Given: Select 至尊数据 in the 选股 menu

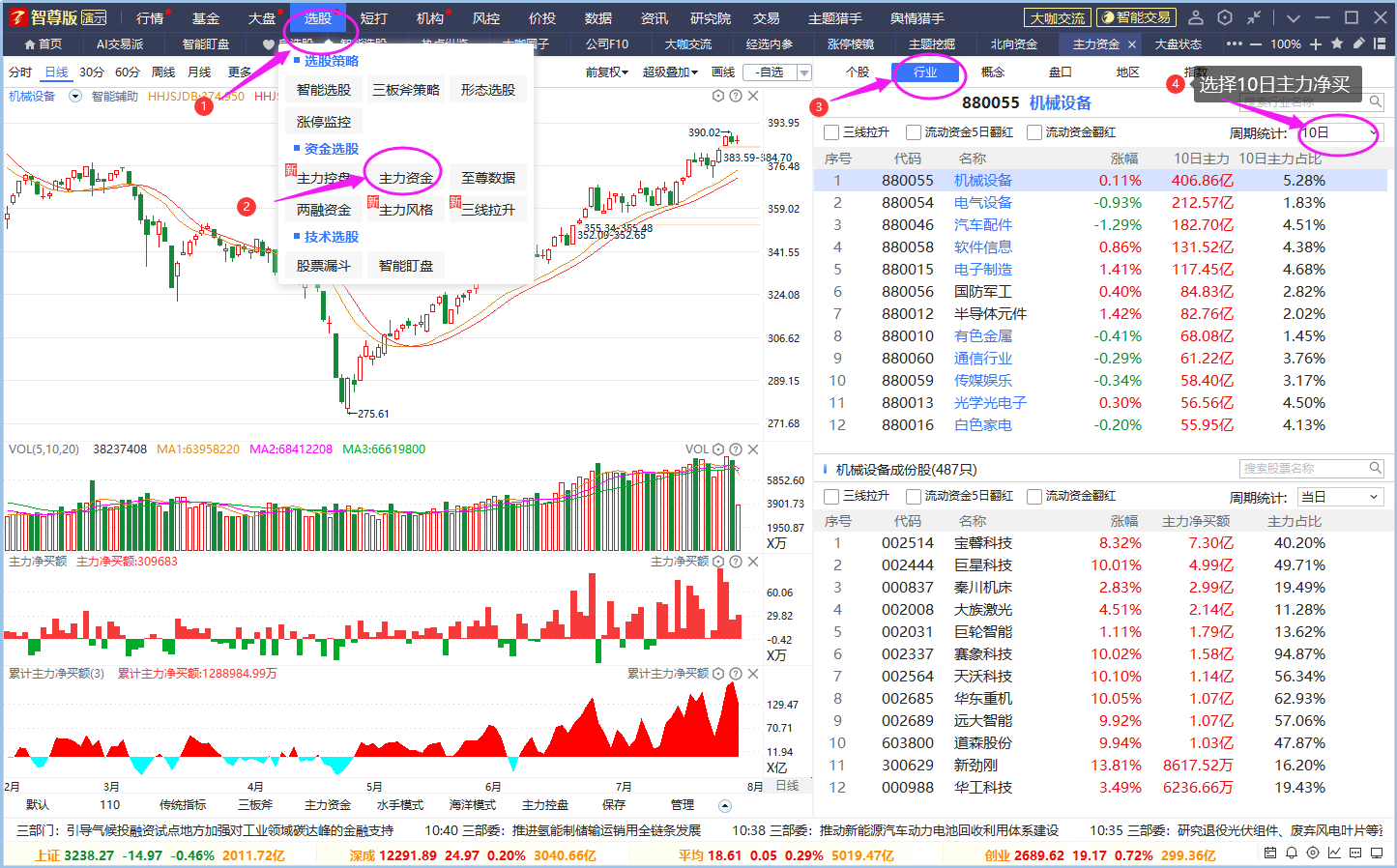Looking at the screenshot, I should point(488,178).
